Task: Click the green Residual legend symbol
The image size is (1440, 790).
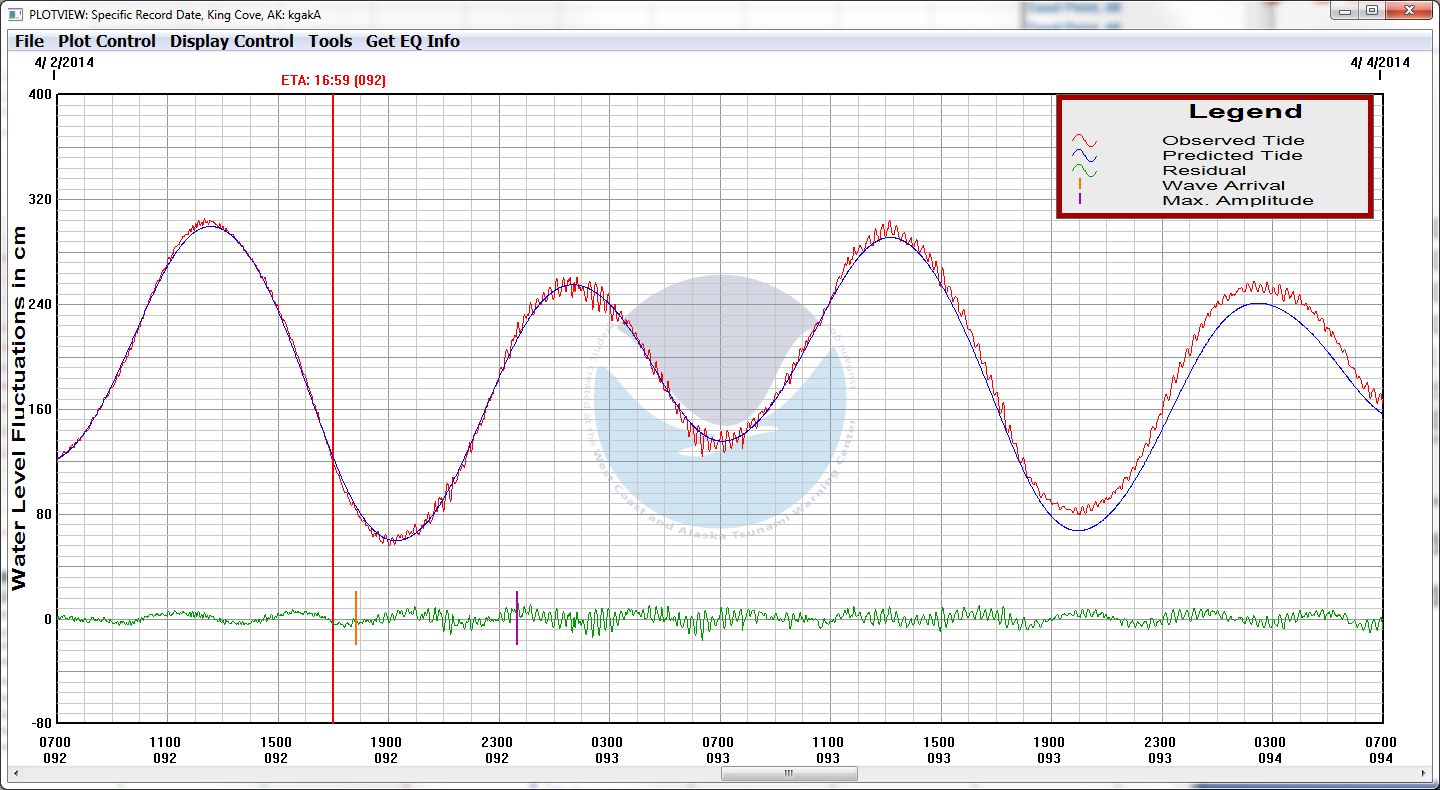Action: coord(1085,171)
